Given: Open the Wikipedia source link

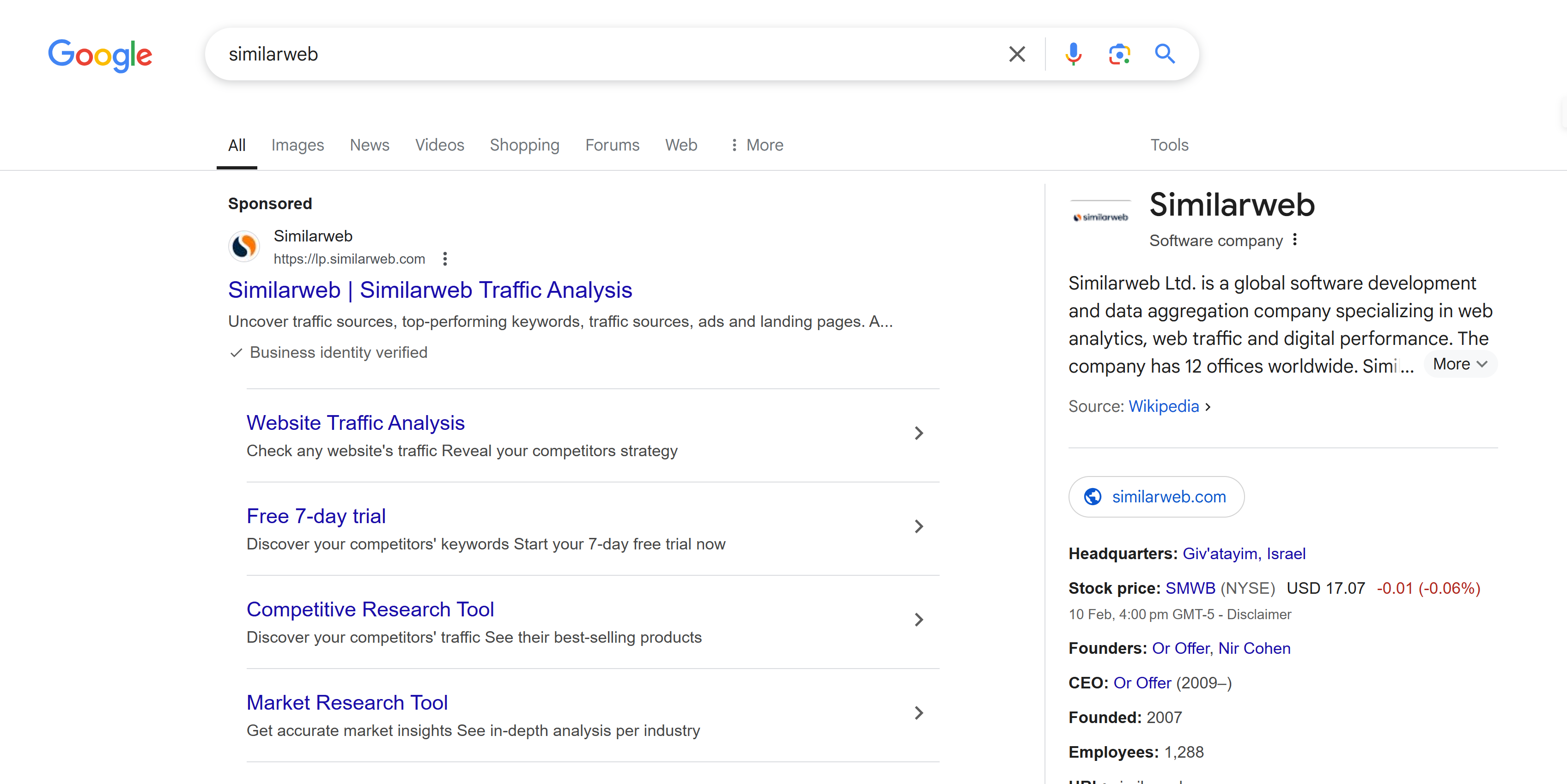Looking at the screenshot, I should tap(1163, 406).
